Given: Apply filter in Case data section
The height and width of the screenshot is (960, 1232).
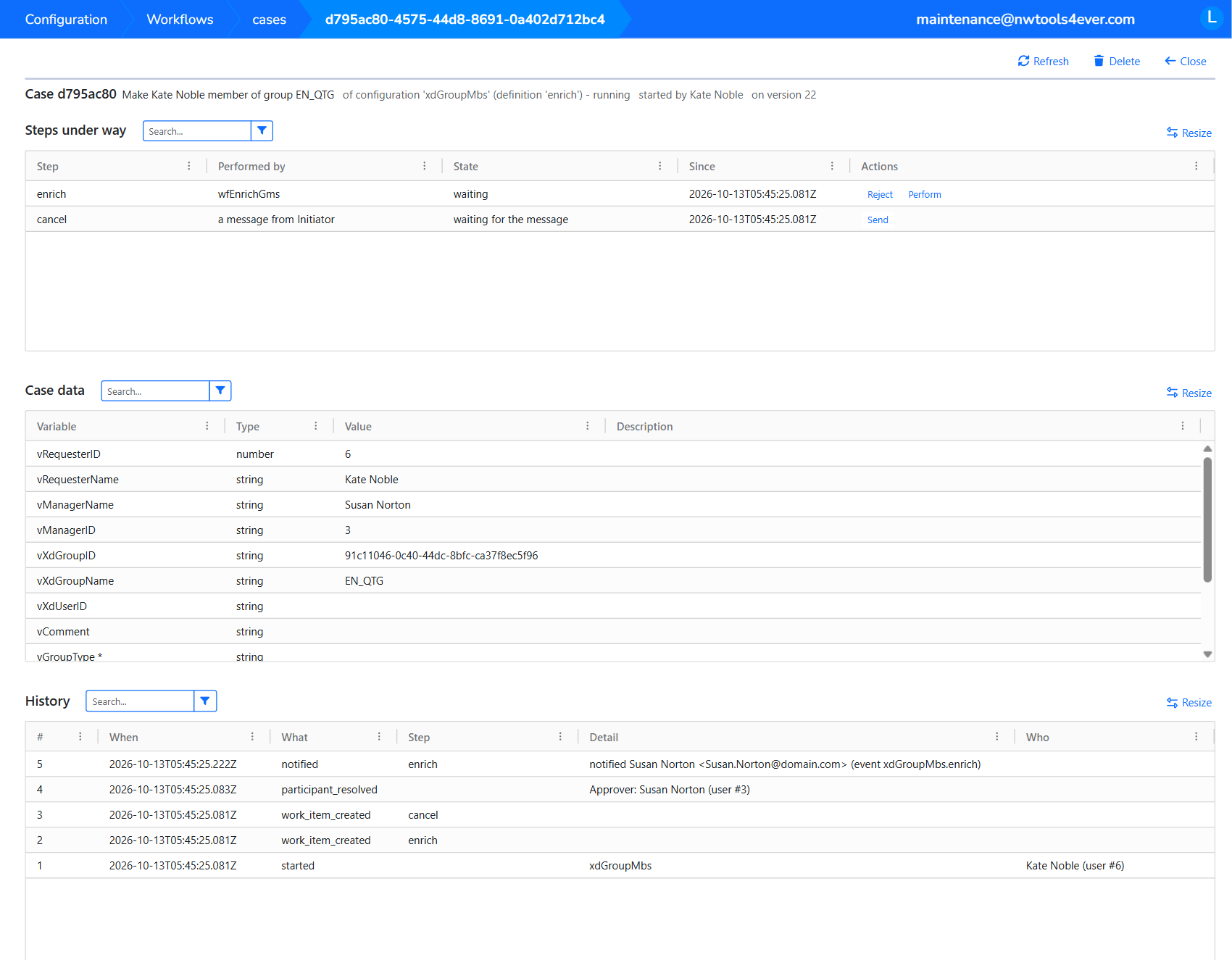Looking at the screenshot, I should pos(220,391).
